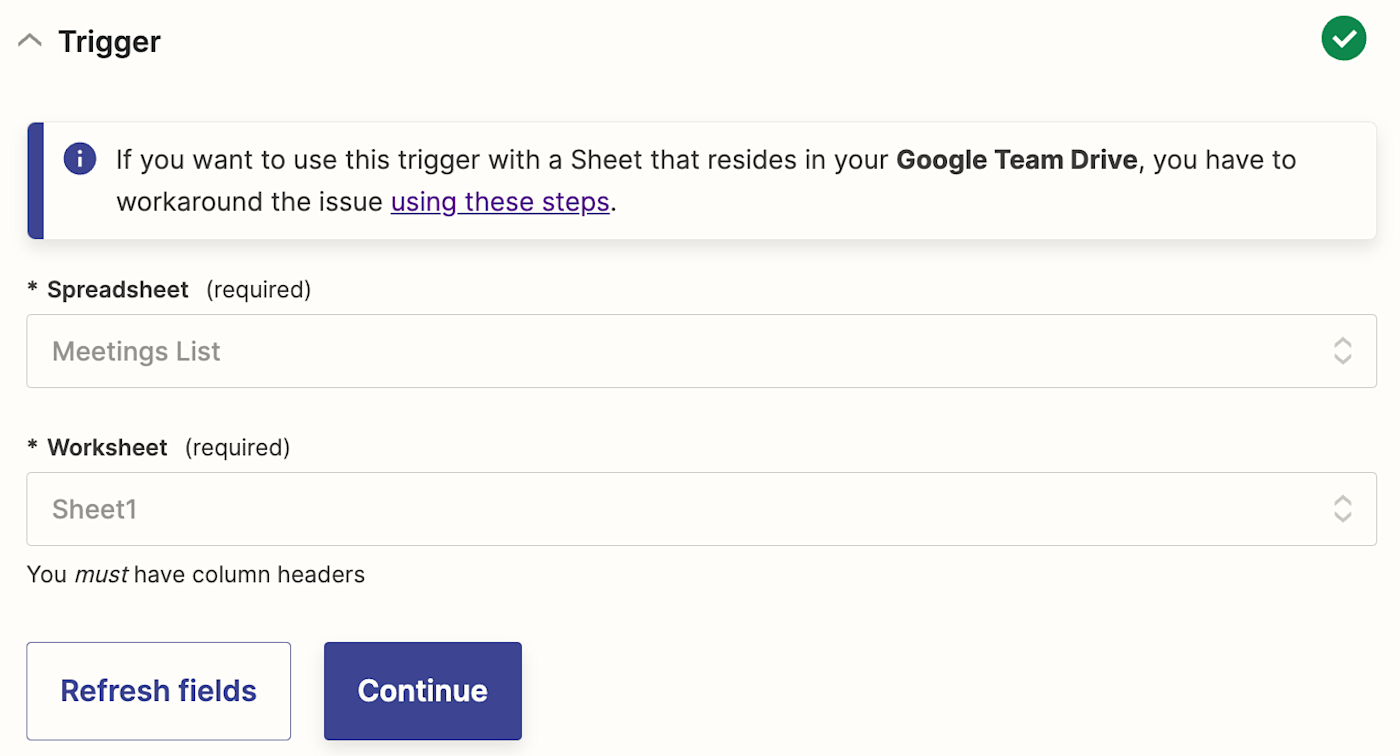Viewport: 1400px width, 756px height.
Task: Open the "using these steps" link
Action: coord(500,202)
